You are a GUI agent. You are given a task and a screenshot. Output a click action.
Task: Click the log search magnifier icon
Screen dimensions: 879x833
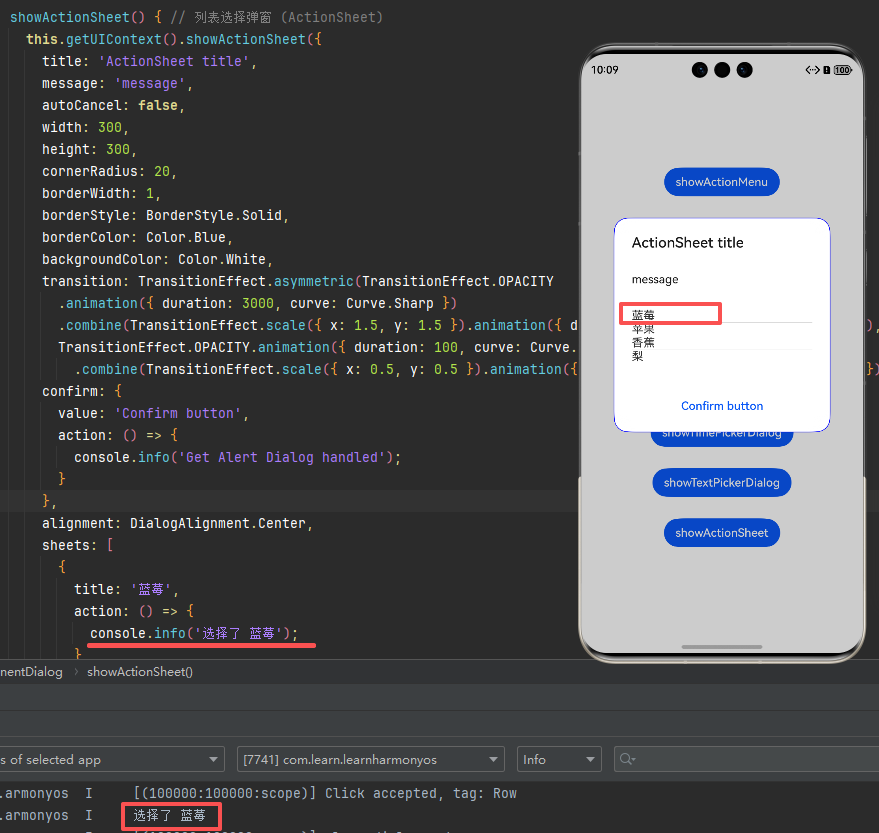(627, 760)
